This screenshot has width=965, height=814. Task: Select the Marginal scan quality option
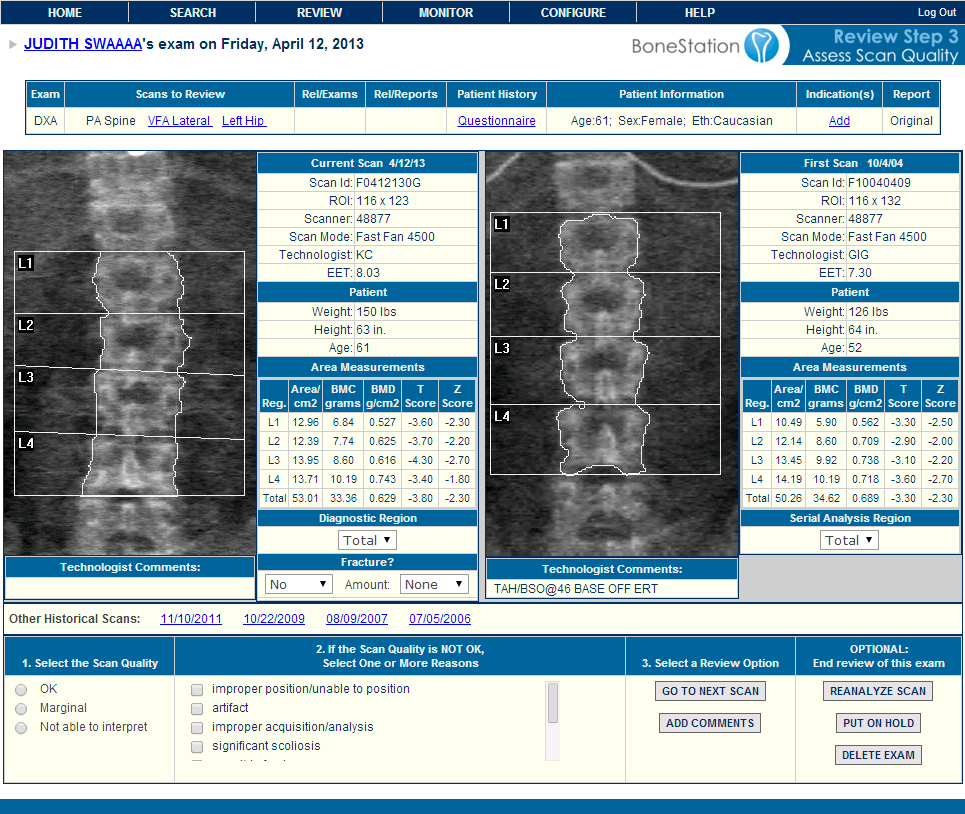[21, 709]
